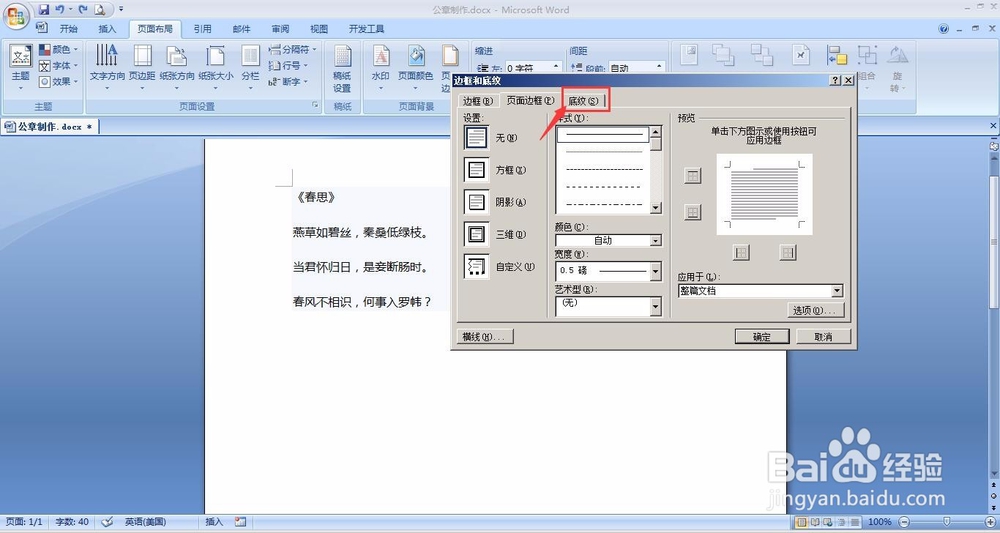1000x533 pixels.
Task: Toggle the top border preview button
Action: [693, 176]
